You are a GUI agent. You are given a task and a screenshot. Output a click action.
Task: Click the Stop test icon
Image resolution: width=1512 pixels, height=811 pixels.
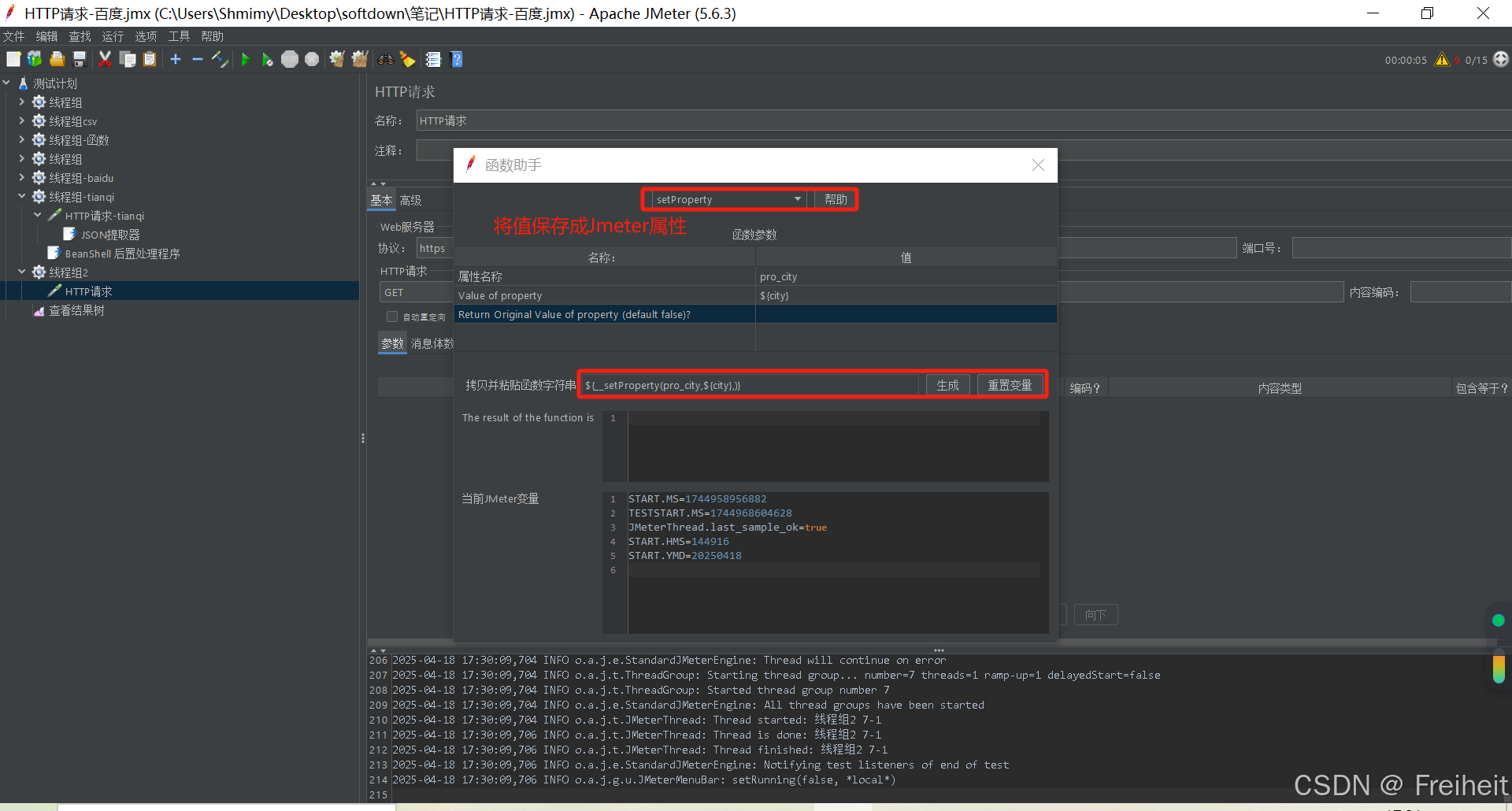[x=290, y=59]
